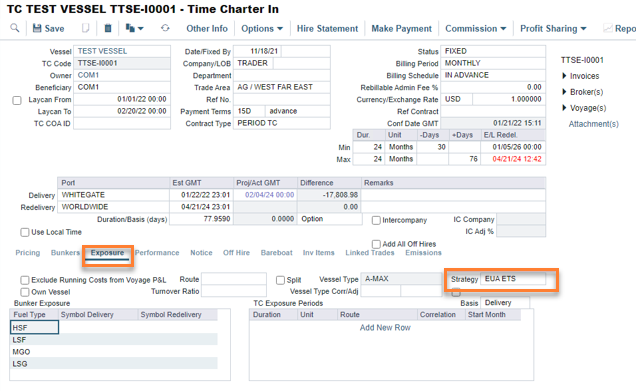Toggle the Split checkbox
This screenshot has width=636, height=391.
pos(280,280)
